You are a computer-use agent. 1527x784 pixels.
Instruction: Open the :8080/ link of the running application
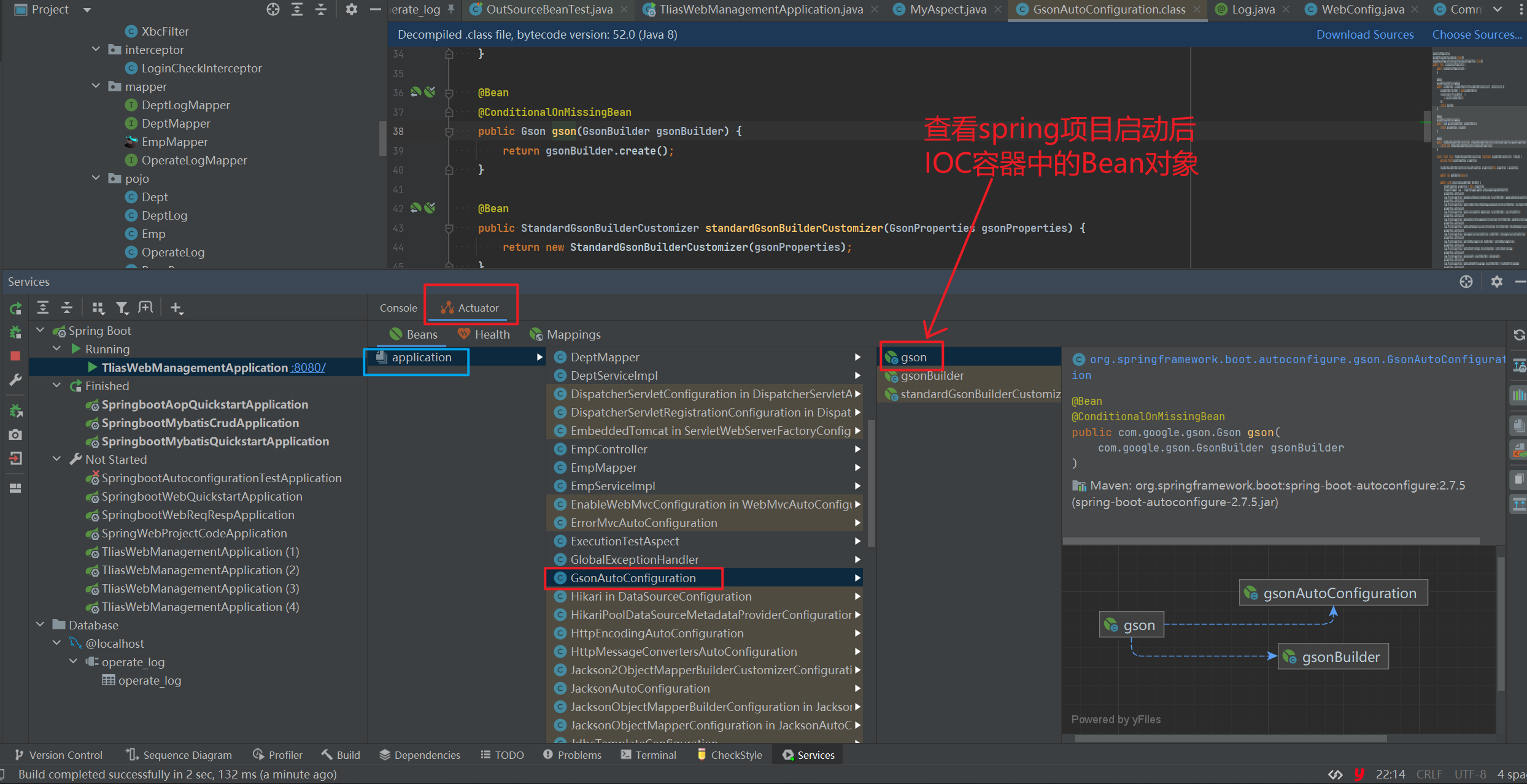coord(308,367)
